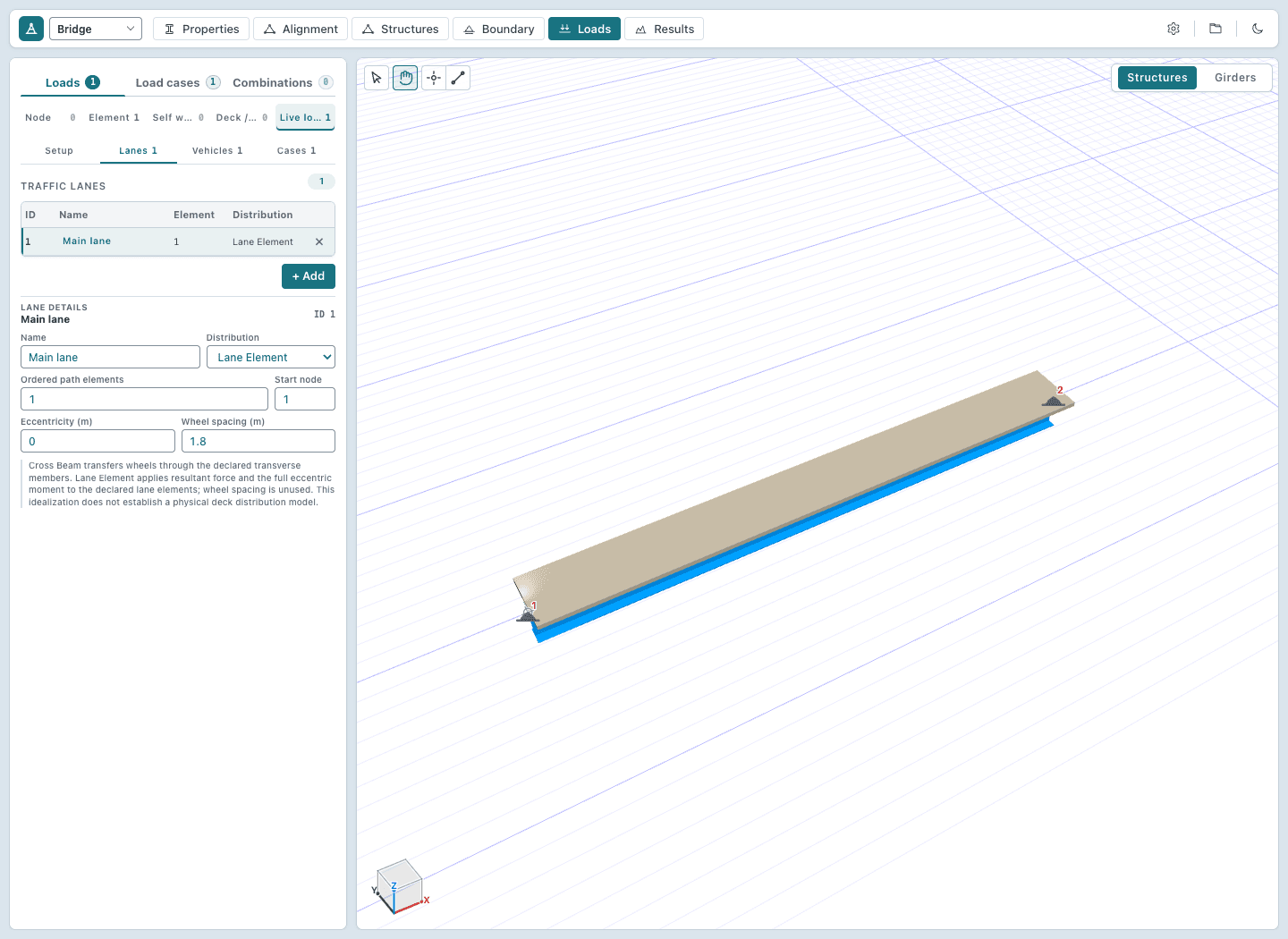Switch to Load cases tab
Image resolution: width=1288 pixels, height=939 pixels.
177,82
